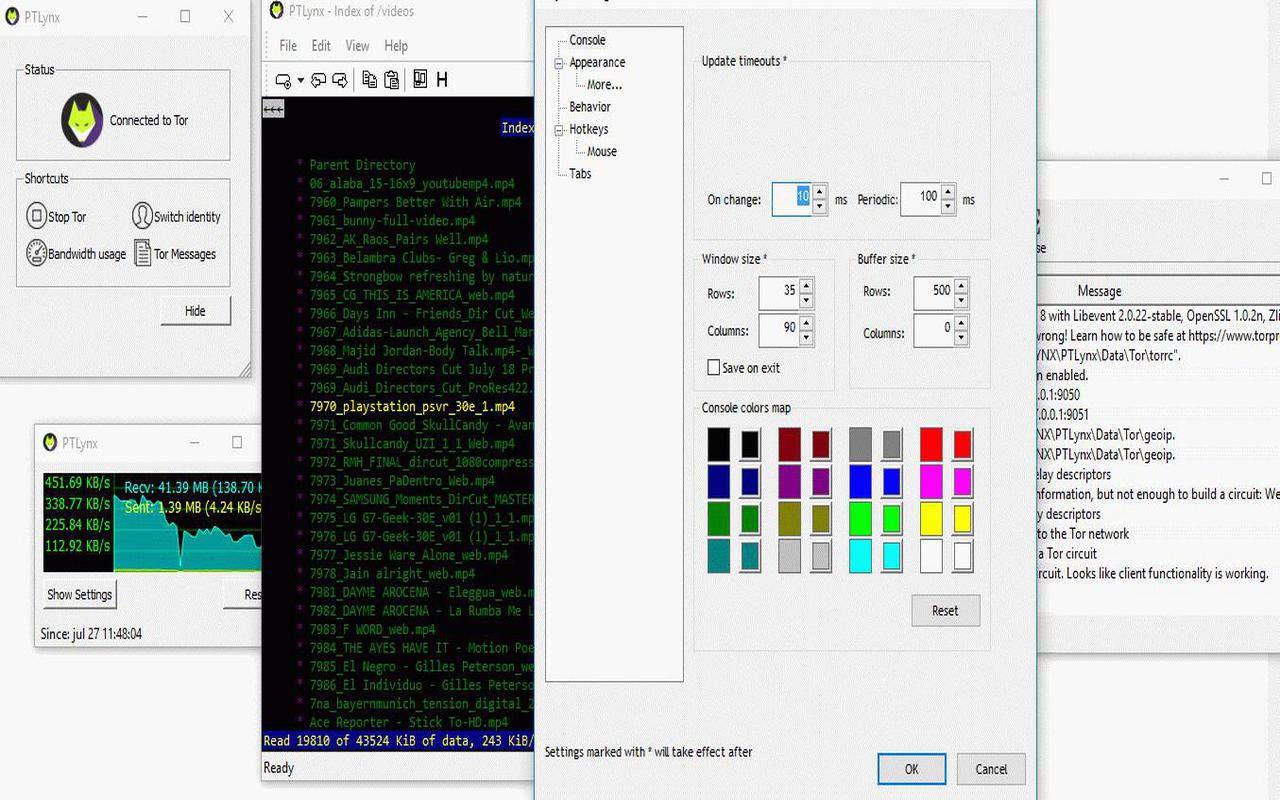Click the forward arrow toolbar icon
This screenshot has width=1280, height=800.
click(x=340, y=80)
